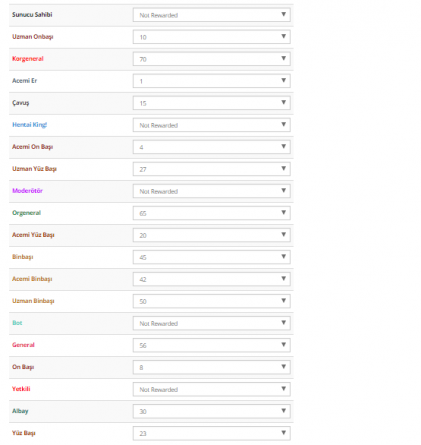Open the Uzman Onbaşı level dropdown

[211, 37]
